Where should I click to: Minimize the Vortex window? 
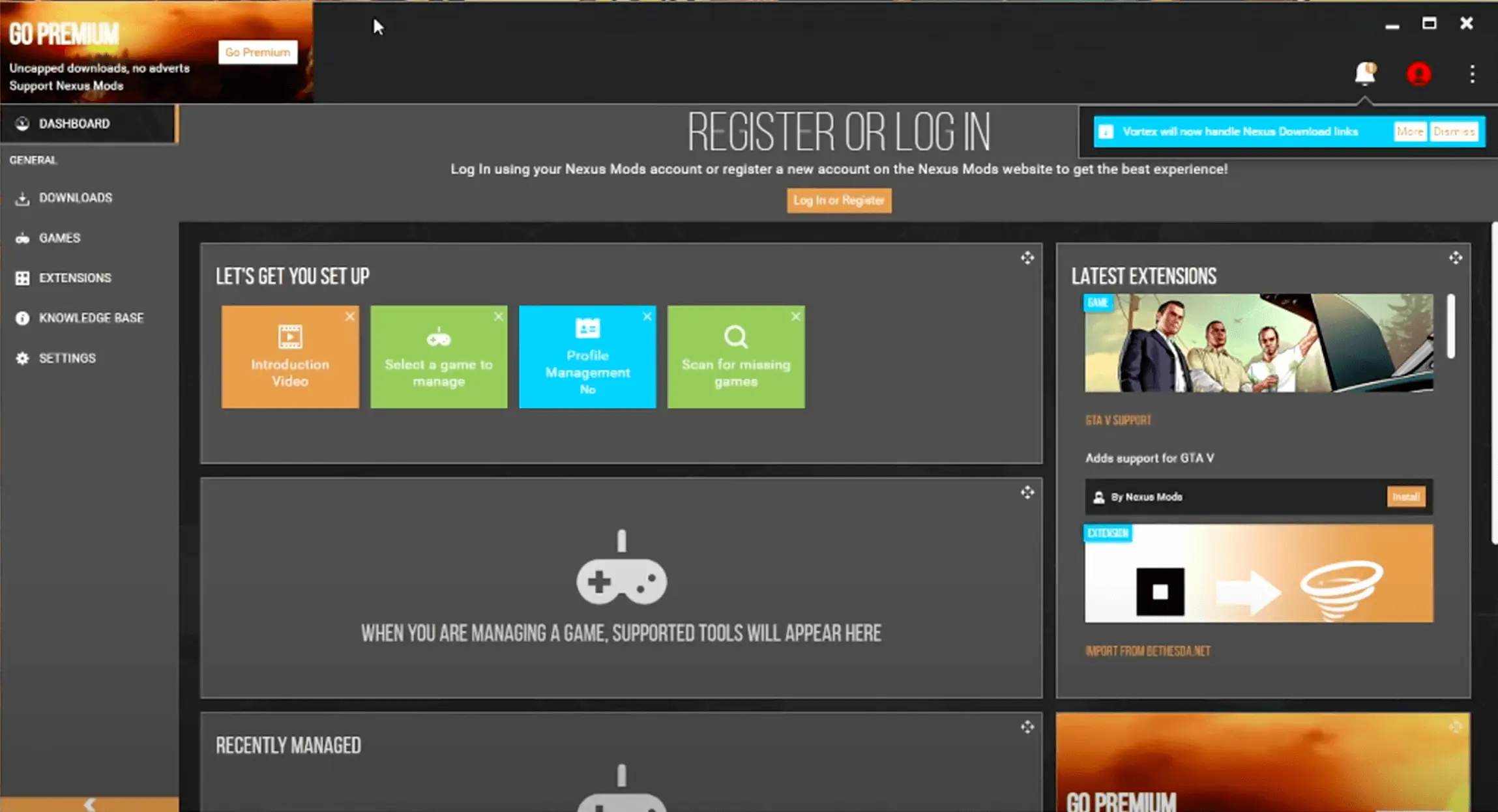click(x=1392, y=25)
